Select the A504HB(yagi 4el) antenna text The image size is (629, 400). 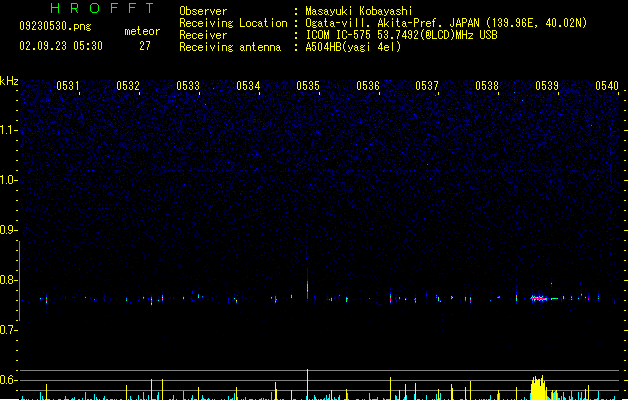[x=353, y=47]
